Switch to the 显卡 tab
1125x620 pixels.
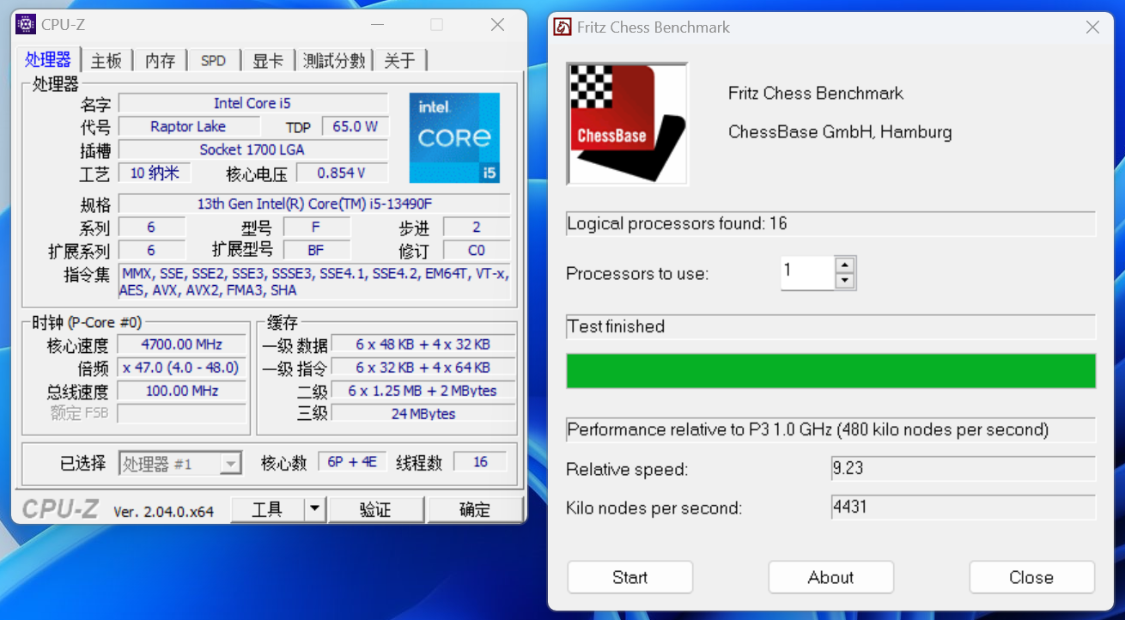(x=268, y=61)
